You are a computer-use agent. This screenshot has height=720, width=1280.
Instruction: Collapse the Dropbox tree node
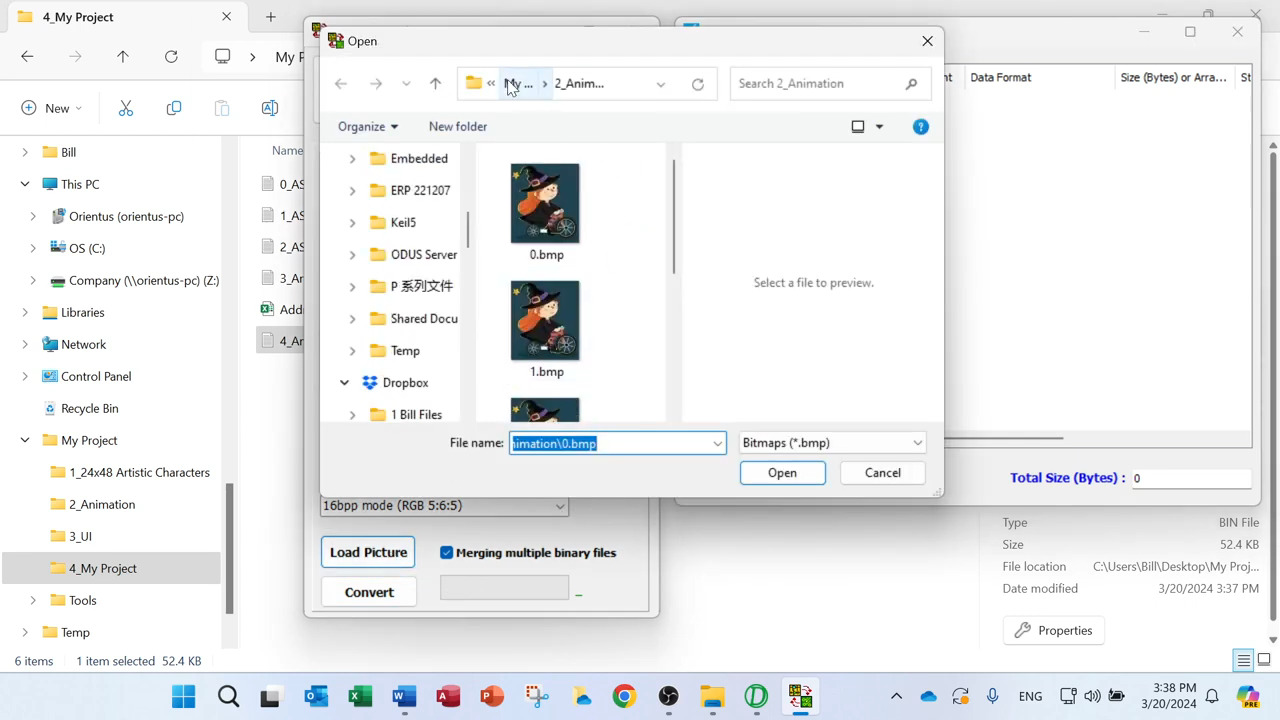coord(345,383)
